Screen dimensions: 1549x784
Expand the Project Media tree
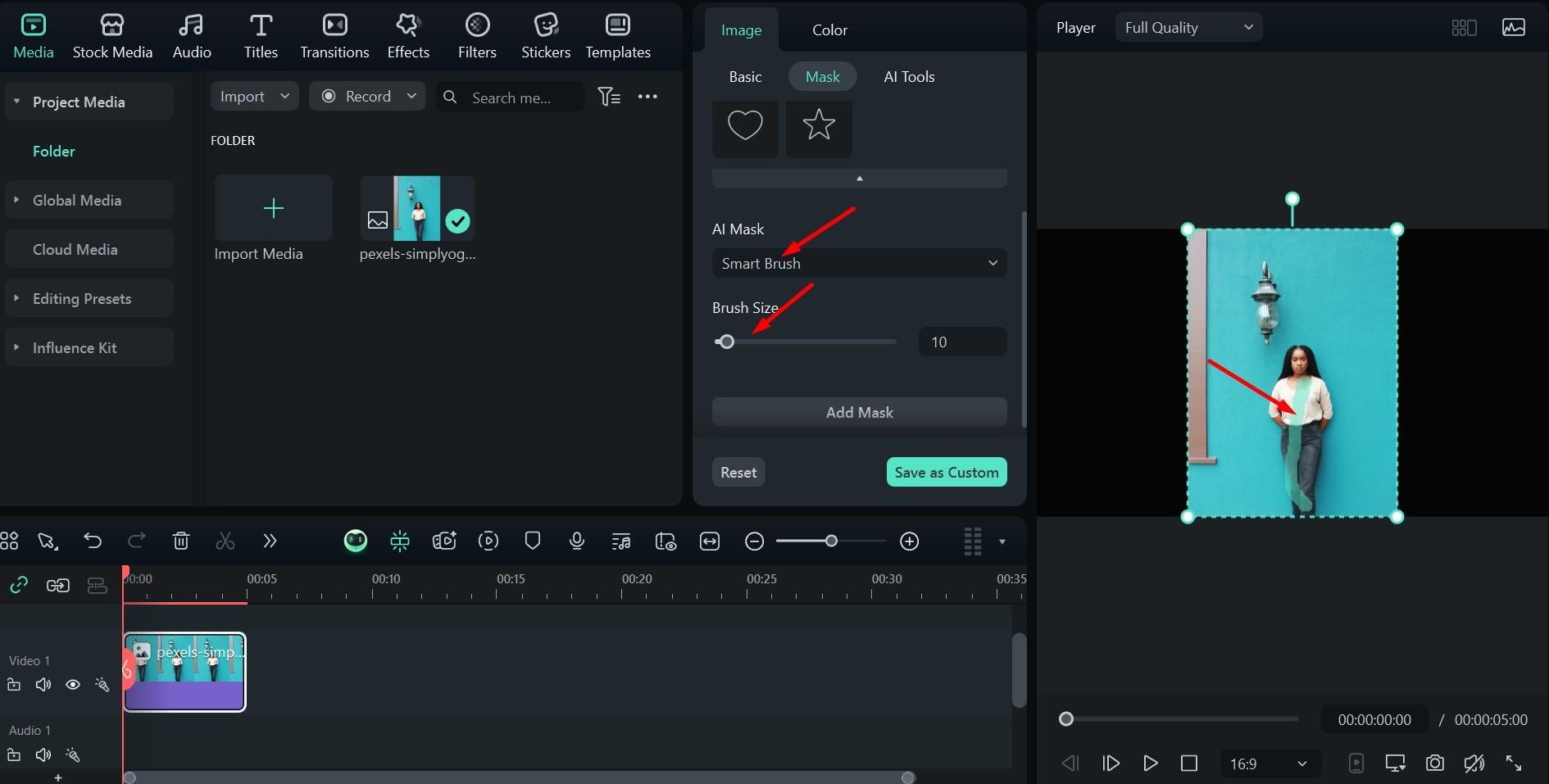16,102
